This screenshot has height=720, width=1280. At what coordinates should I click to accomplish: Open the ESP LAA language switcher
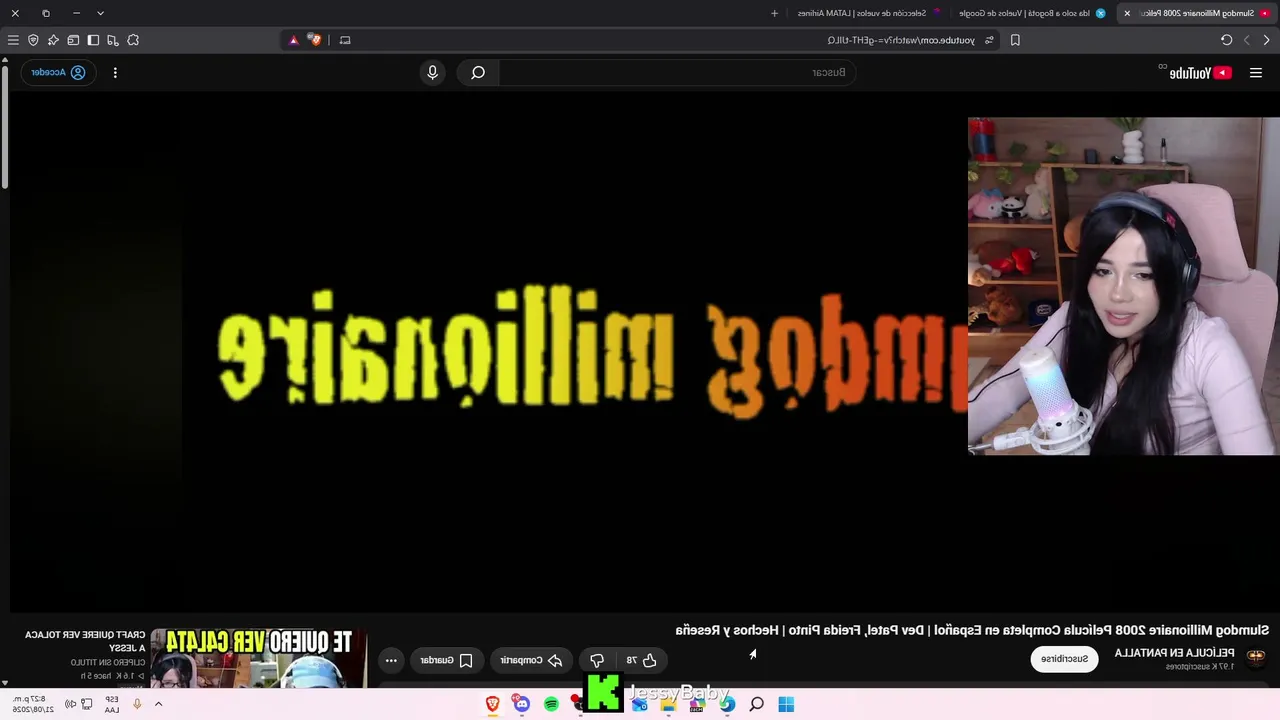(x=112, y=704)
